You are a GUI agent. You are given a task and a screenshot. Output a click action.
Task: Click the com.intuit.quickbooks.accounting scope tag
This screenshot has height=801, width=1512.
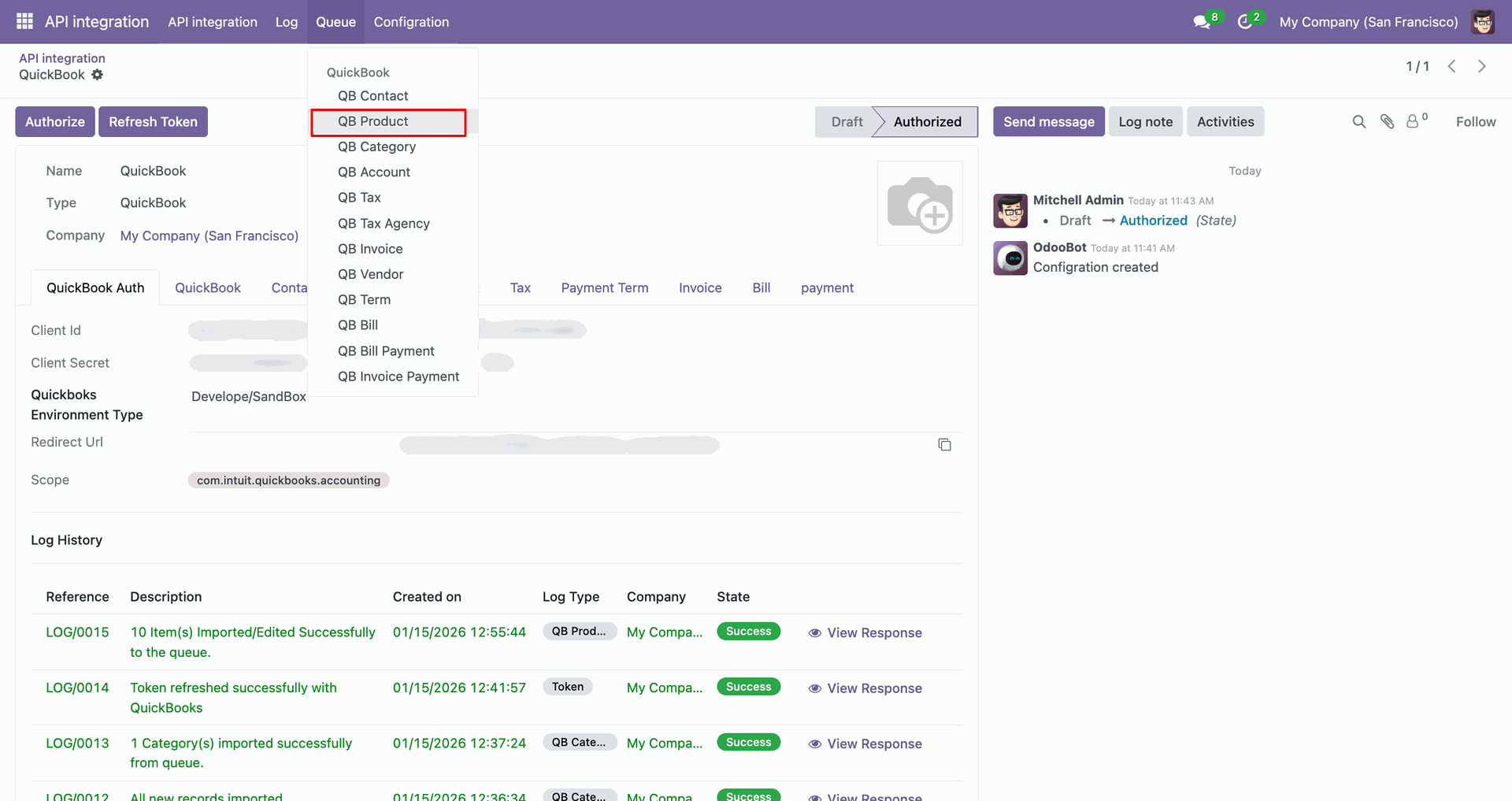coord(288,480)
